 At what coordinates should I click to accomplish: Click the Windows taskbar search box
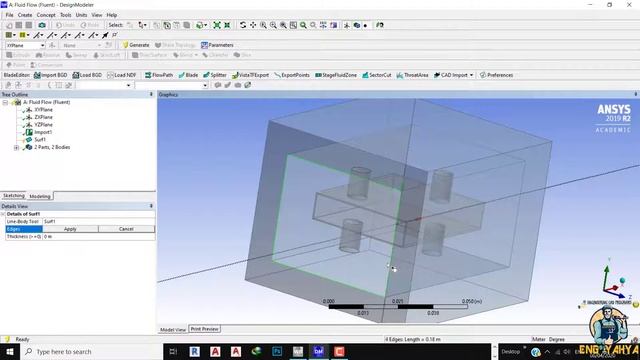click(92, 351)
